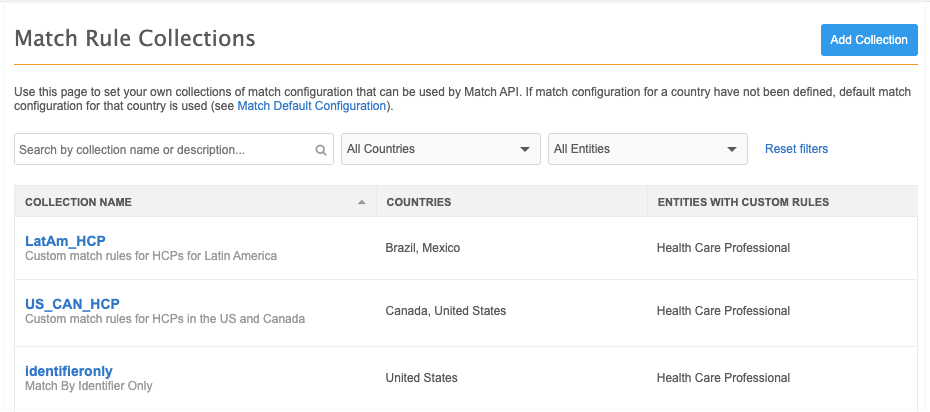This screenshot has height=412, width=930.
Task: Click the United States cell for identifieronly
Action: [421, 378]
